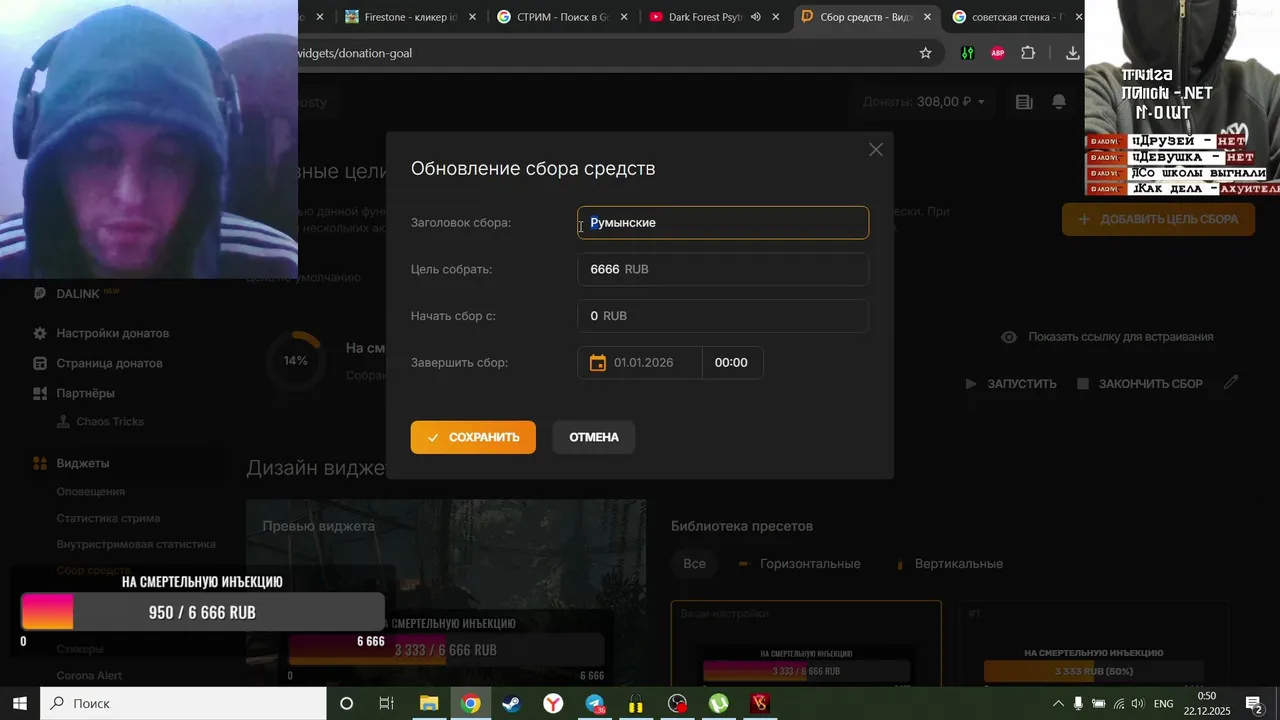Click the Добавить цель сбора button
This screenshot has width=1280, height=720.
pyautogui.click(x=1158, y=219)
